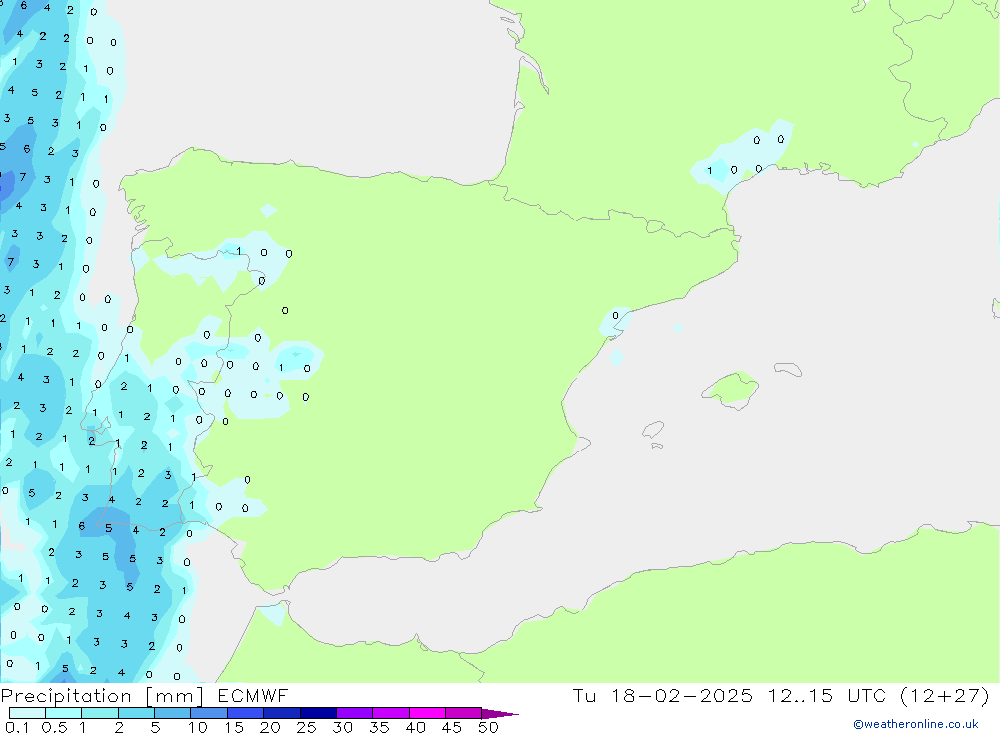Viewport: 1000px width, 733px height.
Task: Click the 1–2 mm legend color box
Action: [100, 713]
